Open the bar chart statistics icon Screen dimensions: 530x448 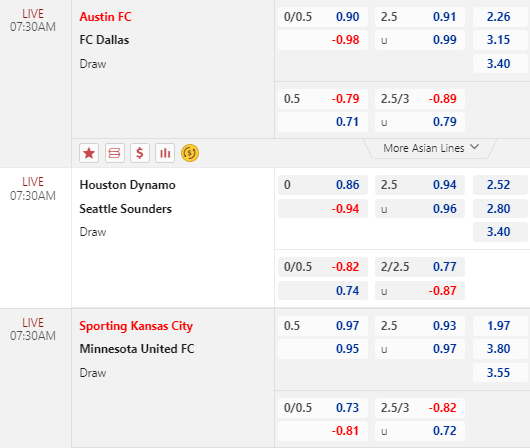click(165, 153)
